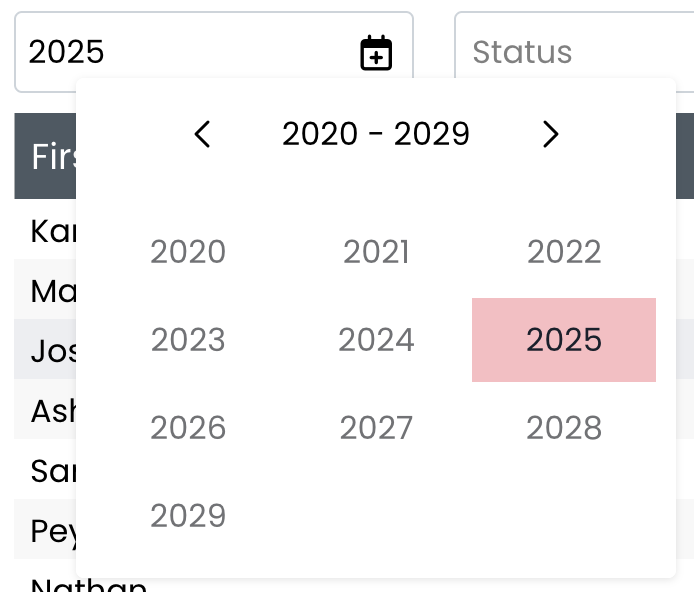Open the Status filter field

point(570,52)
